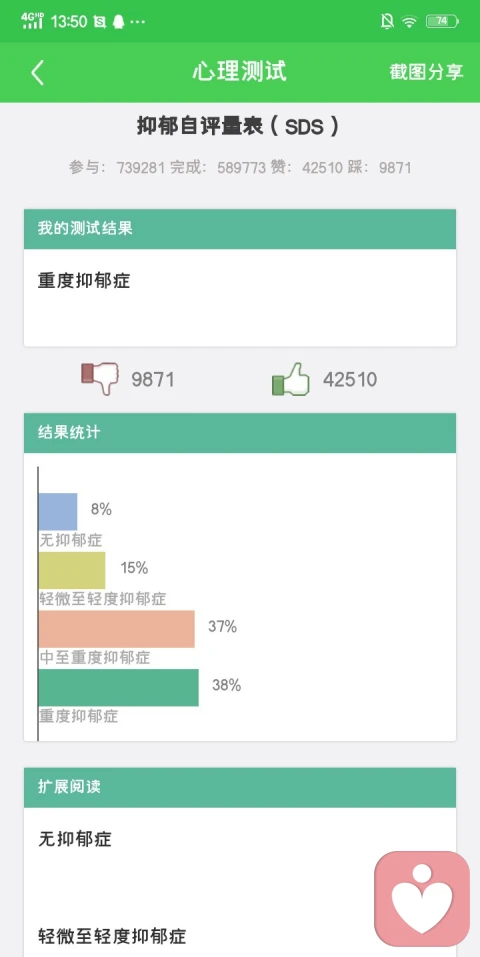This screenshot has width=480, height=957.
Task: Select the orange 37% bar
Action: pos(117,629)
